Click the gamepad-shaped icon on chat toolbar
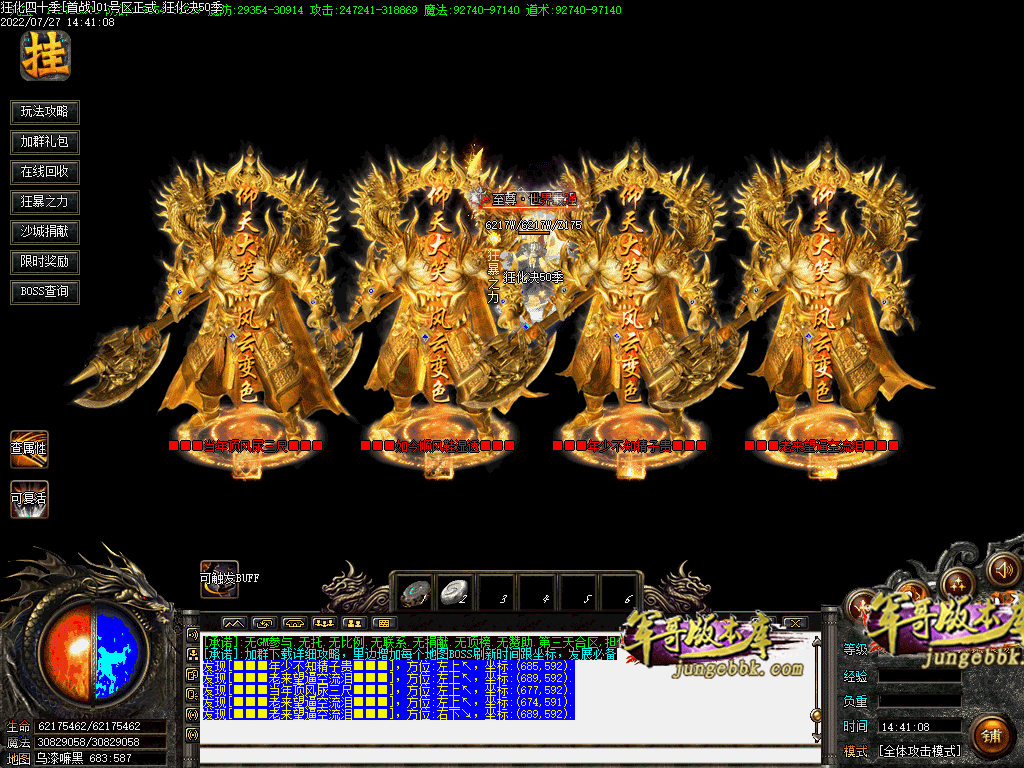 [294, 623]
